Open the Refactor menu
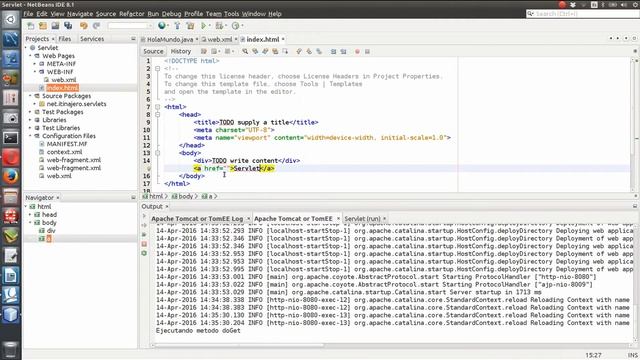 tap(132, 13)
